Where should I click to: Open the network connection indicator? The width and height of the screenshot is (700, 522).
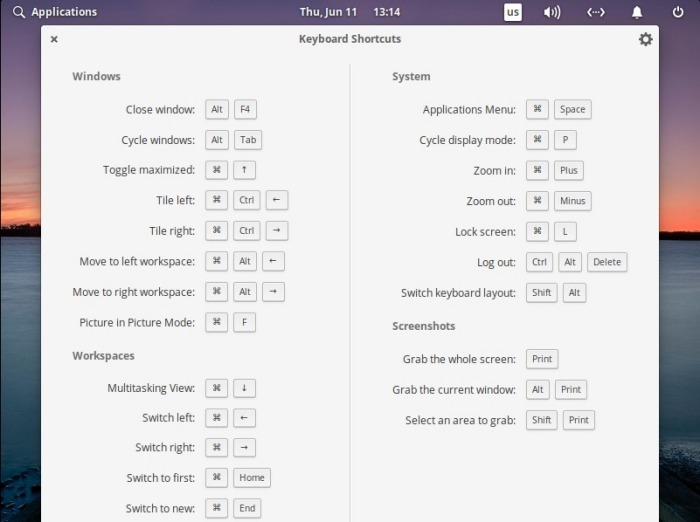click(595, 12)
